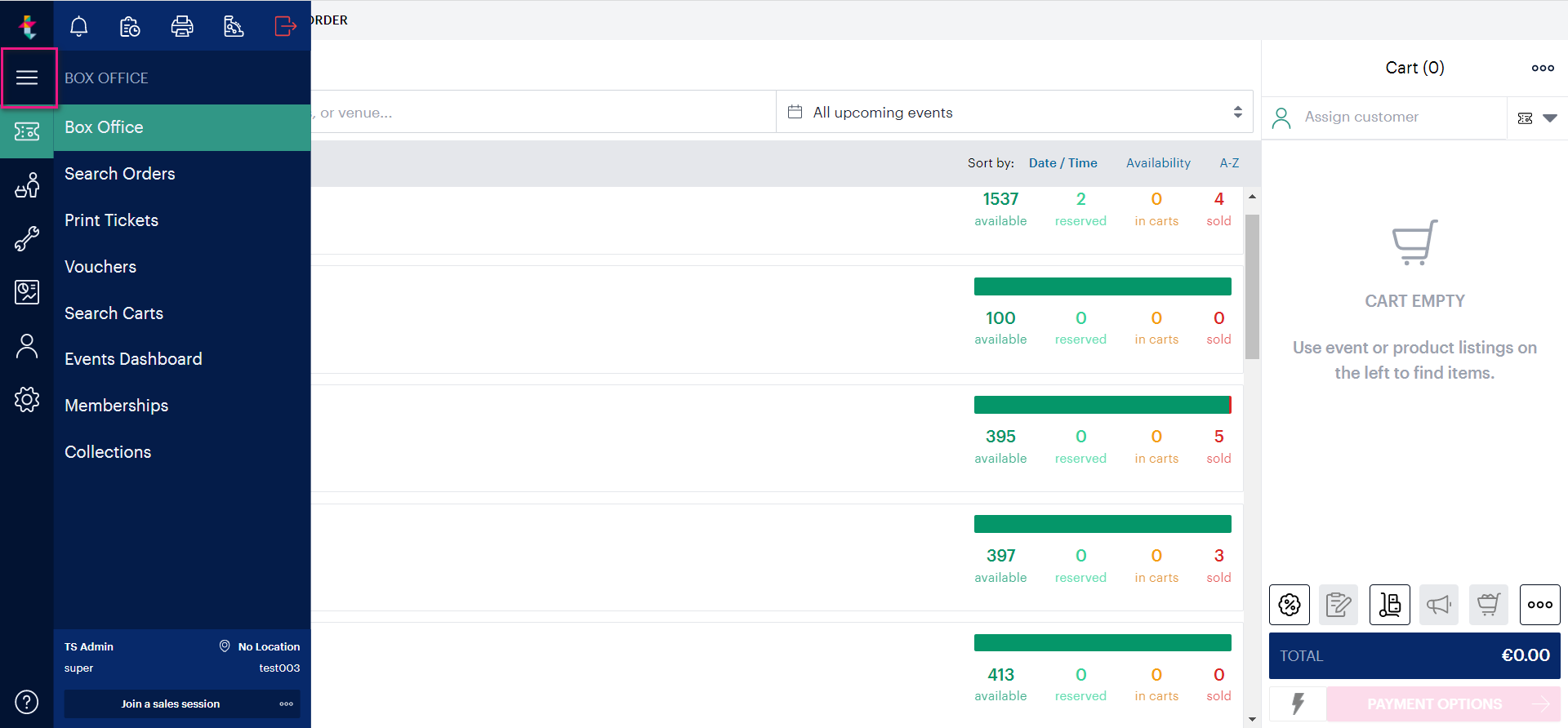Click the printer icon in top bar

tap(182, 26)
